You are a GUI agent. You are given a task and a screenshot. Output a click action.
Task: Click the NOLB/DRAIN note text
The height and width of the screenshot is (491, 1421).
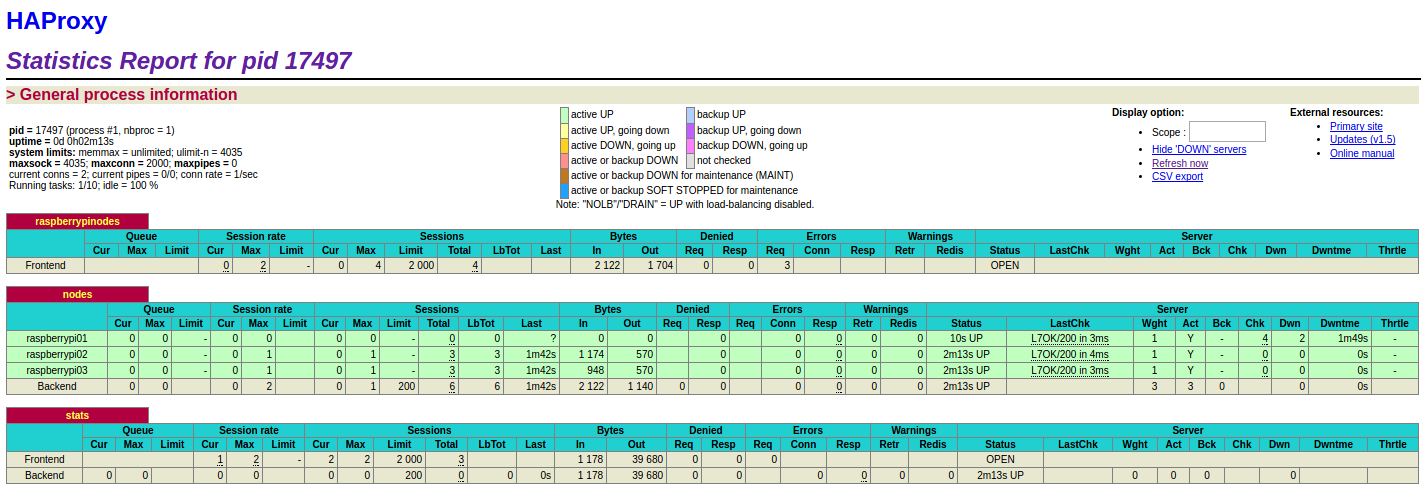point(685,204)
